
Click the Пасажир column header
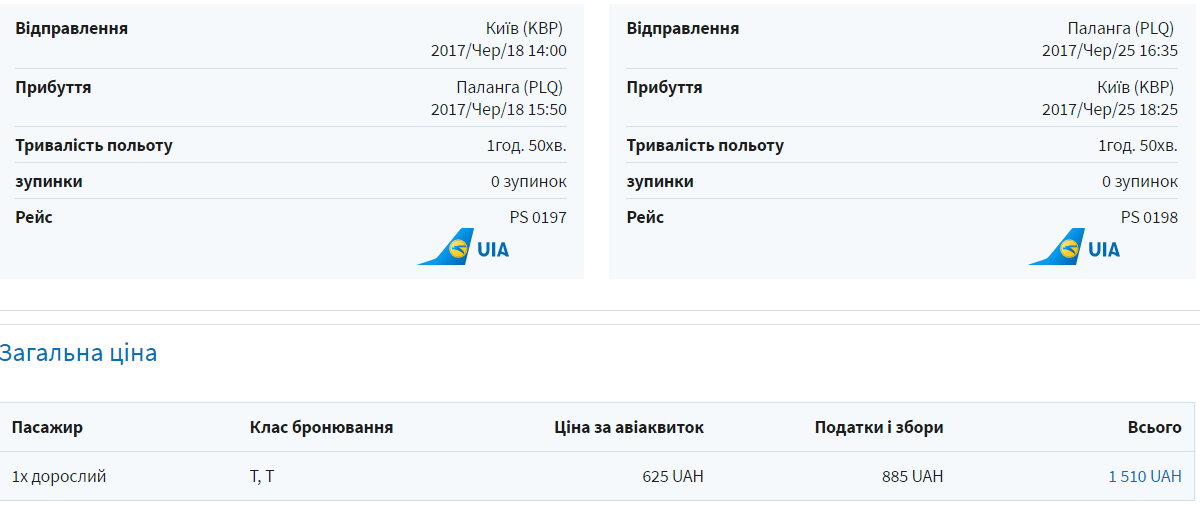(x=47, y=428)
